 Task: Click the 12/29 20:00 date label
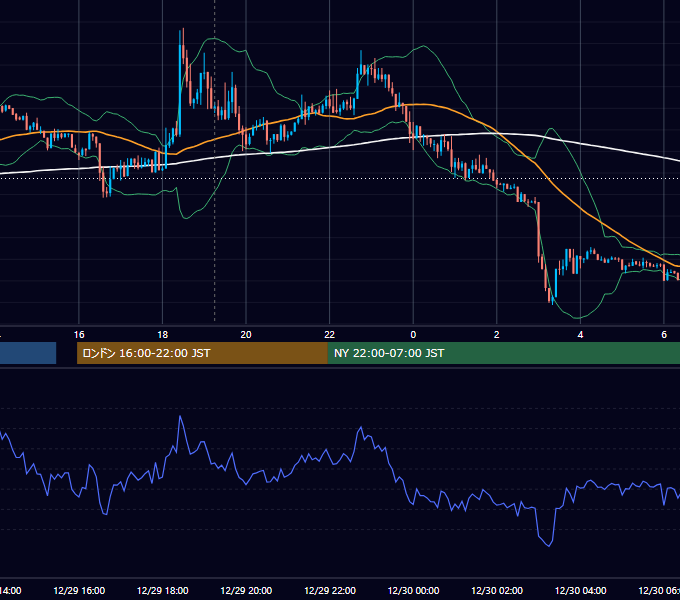[x=246, y=590]
